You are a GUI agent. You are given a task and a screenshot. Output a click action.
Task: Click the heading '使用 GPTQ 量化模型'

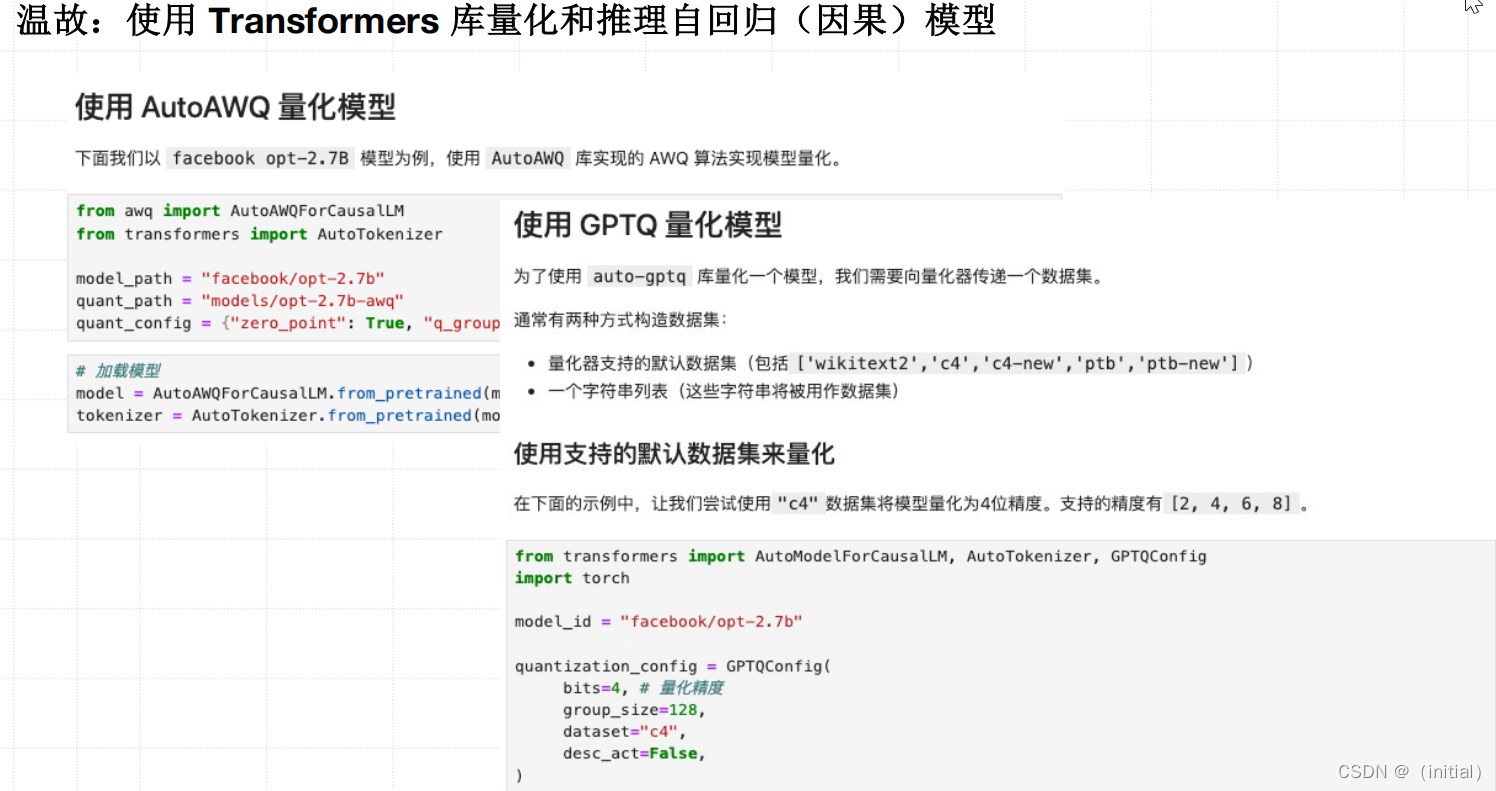pos(648,225)
